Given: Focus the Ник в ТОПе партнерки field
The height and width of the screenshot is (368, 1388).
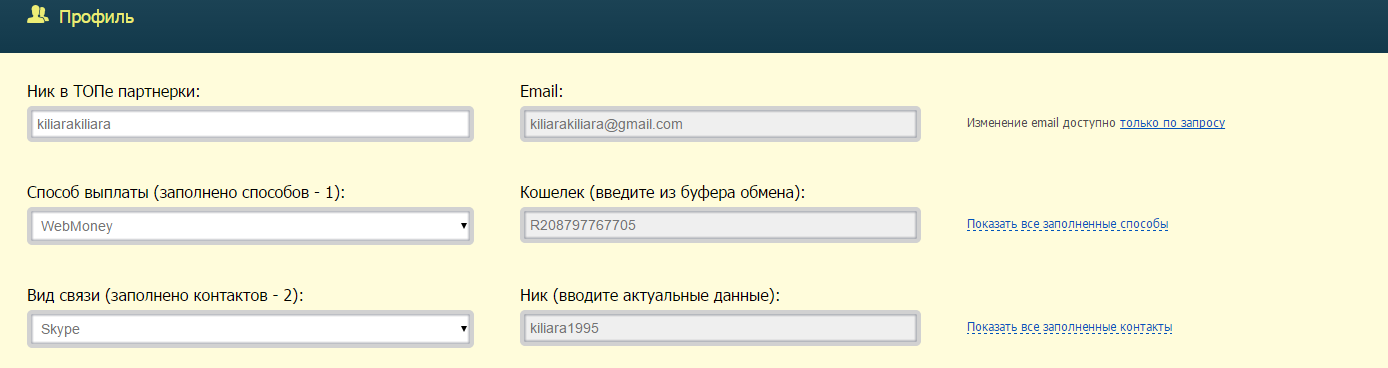Looking at the screenshot, I should point(250,124).
